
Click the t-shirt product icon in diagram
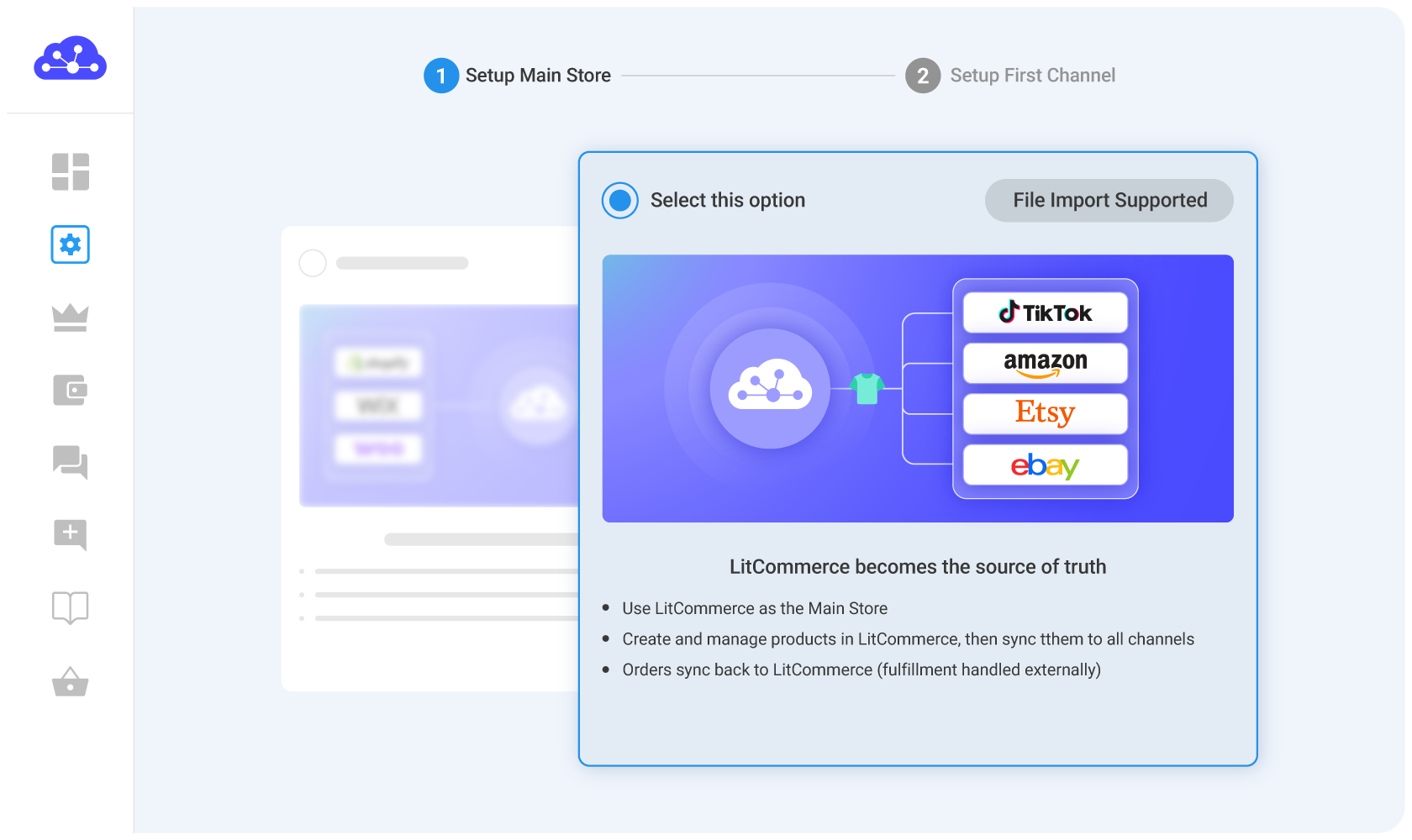(867, 388)
